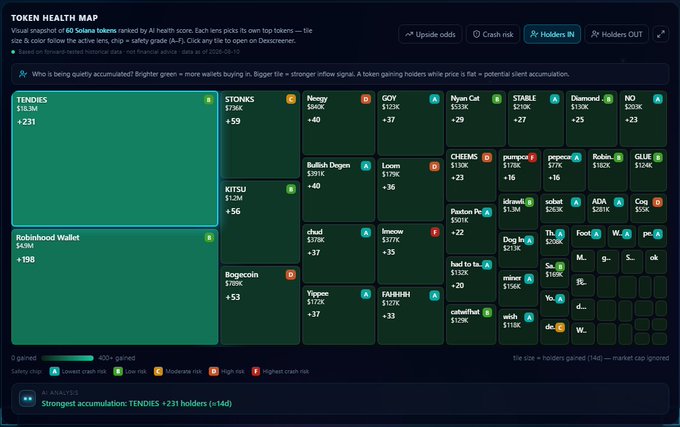The image size is (680, 427).
Task: Open the wish token tile
Action: click(518, 327)
